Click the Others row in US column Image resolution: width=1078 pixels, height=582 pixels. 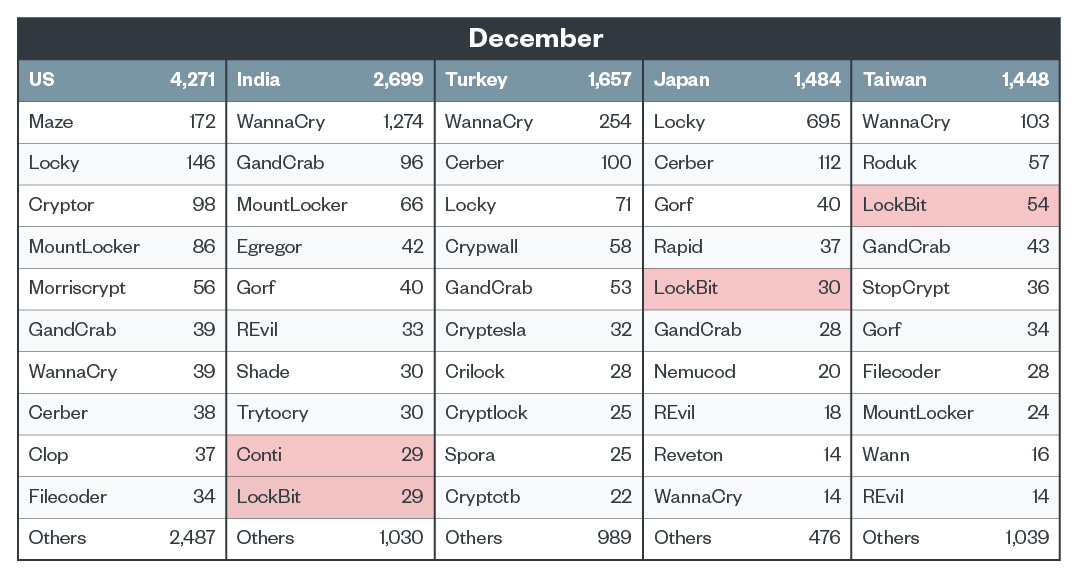click(x=122, y=538)
